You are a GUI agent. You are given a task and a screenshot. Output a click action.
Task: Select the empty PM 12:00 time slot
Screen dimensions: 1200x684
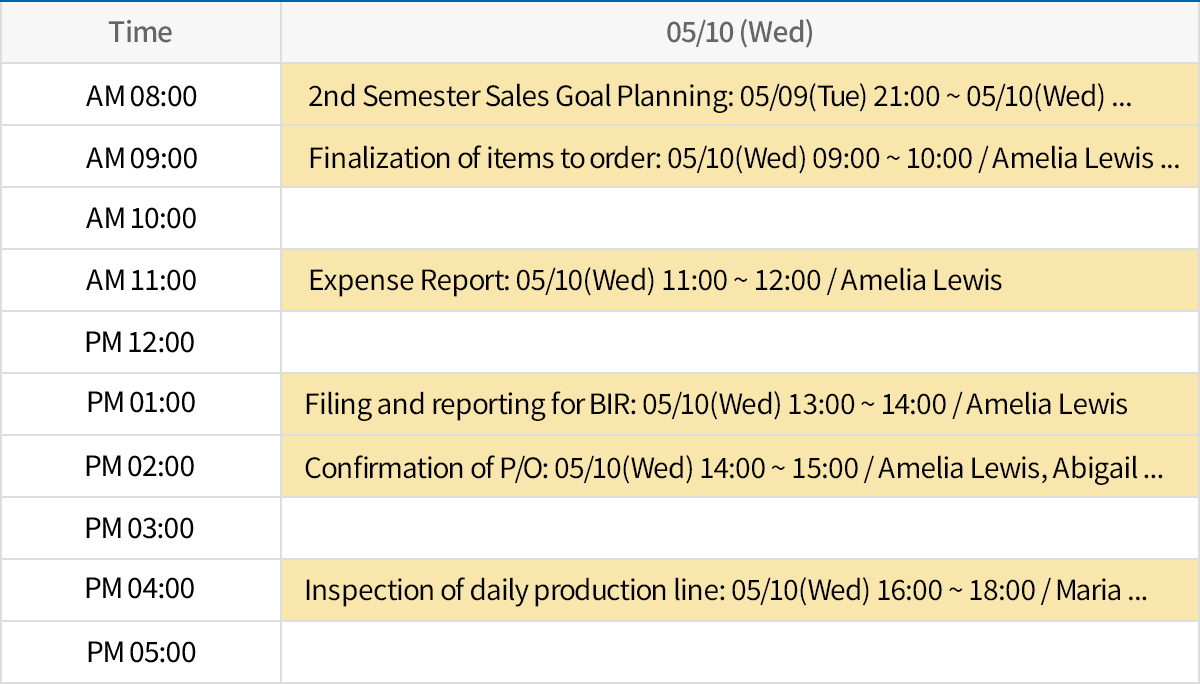pyautogui.click(x=740, y=342)
